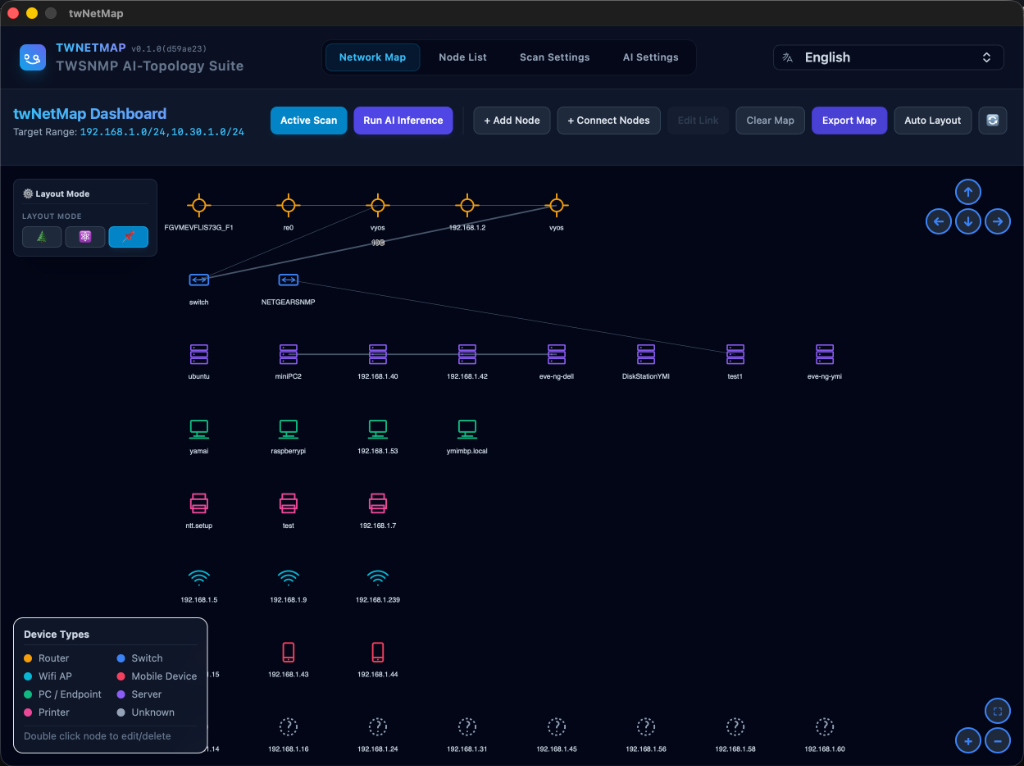1024x766 pixels.
Task: Switch to pinned manual layout mode
Action: click(128, 236)
